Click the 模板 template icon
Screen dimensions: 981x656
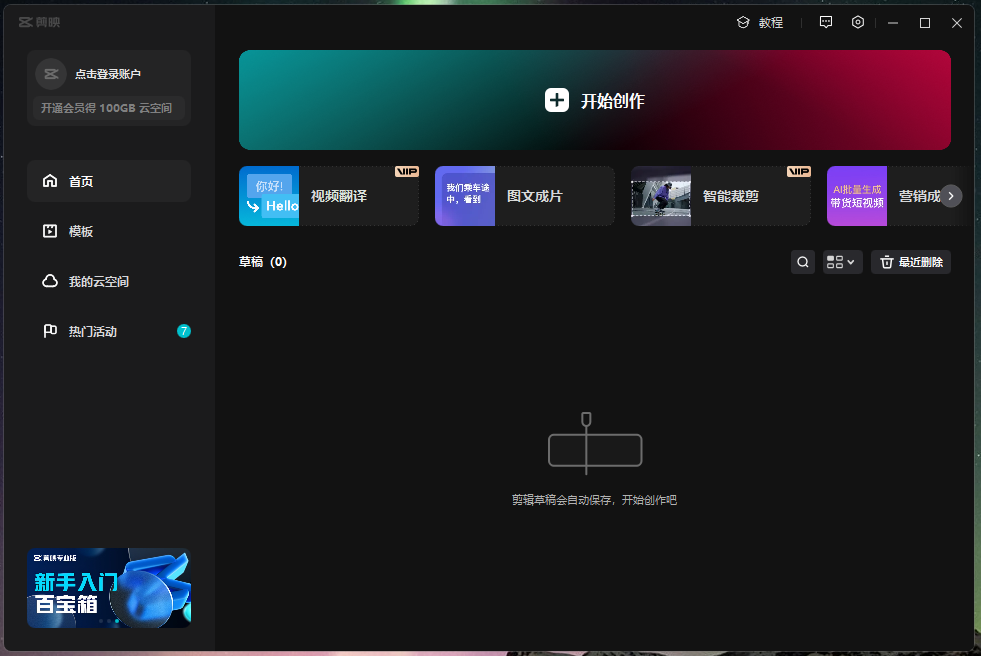(50, 231)
